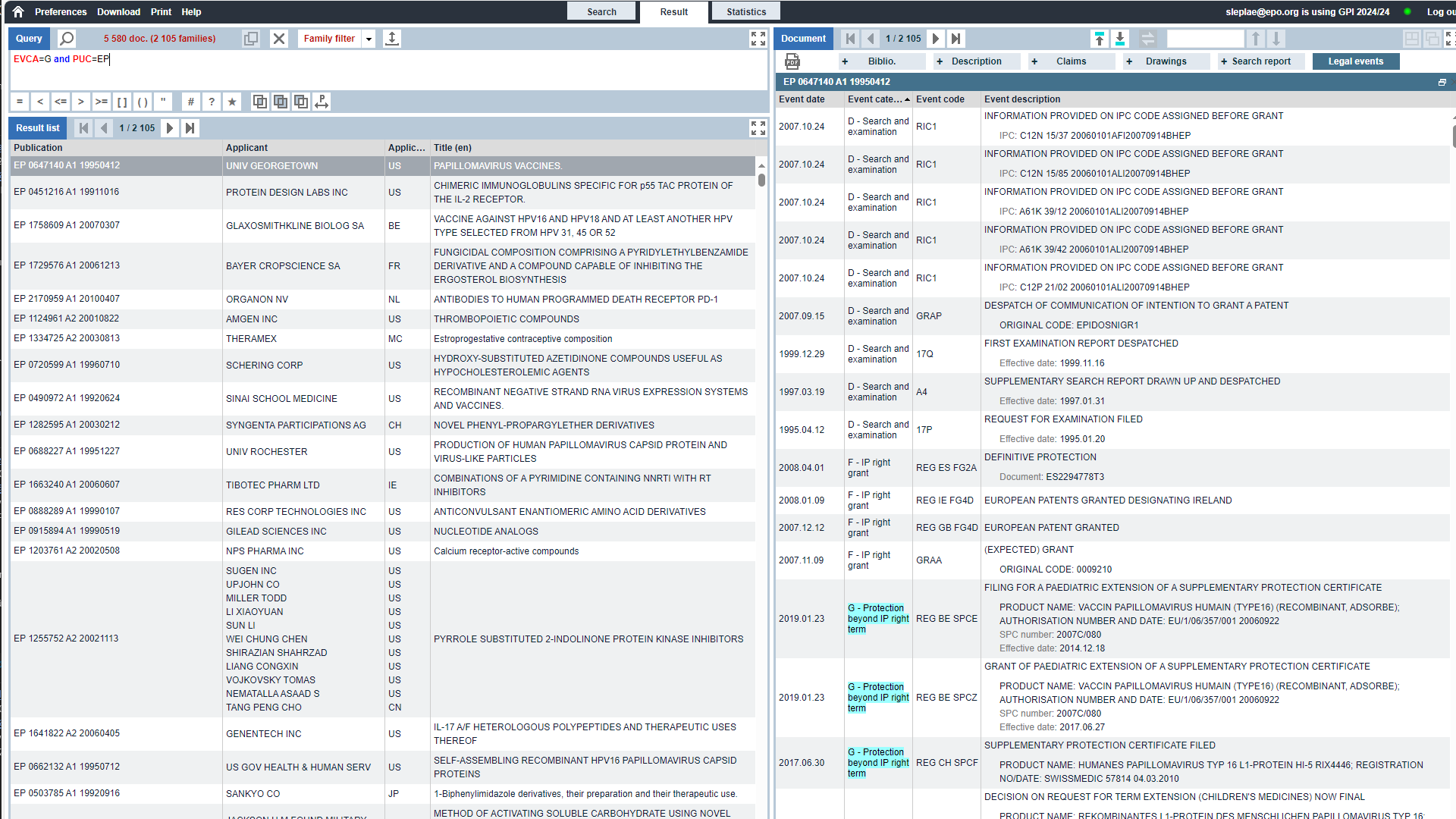Open the document sort/compare arrows icon
The image size is (1456, 819).
click(x=1147, y=38)
